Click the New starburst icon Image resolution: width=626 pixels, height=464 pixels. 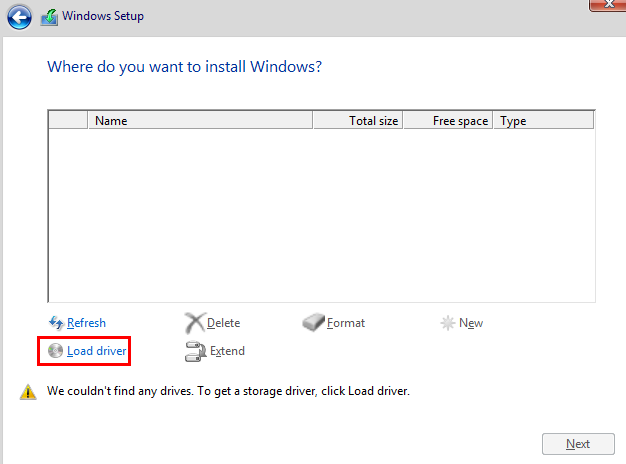point(448,323)
